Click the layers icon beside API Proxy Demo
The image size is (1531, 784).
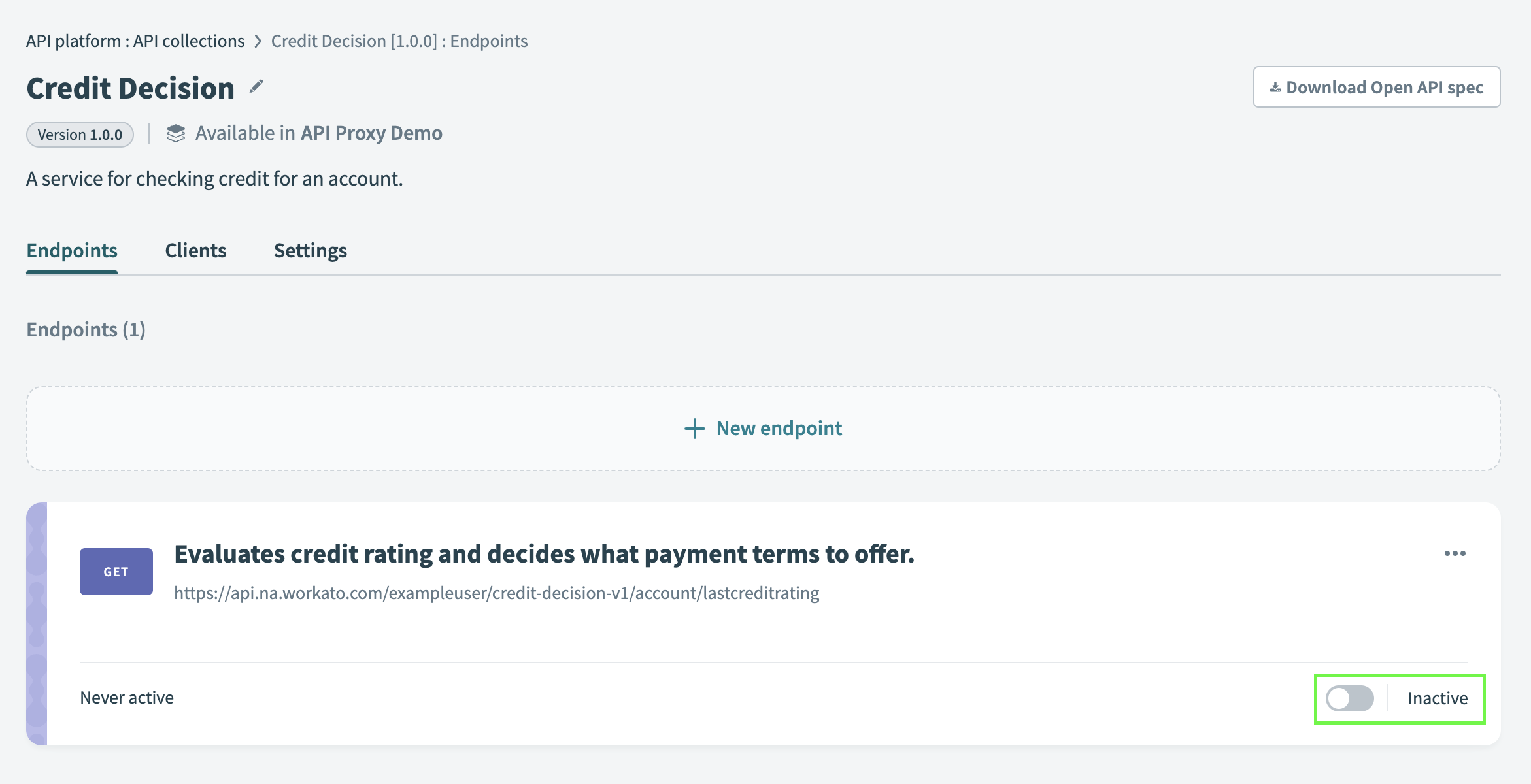tap(175, 133)
